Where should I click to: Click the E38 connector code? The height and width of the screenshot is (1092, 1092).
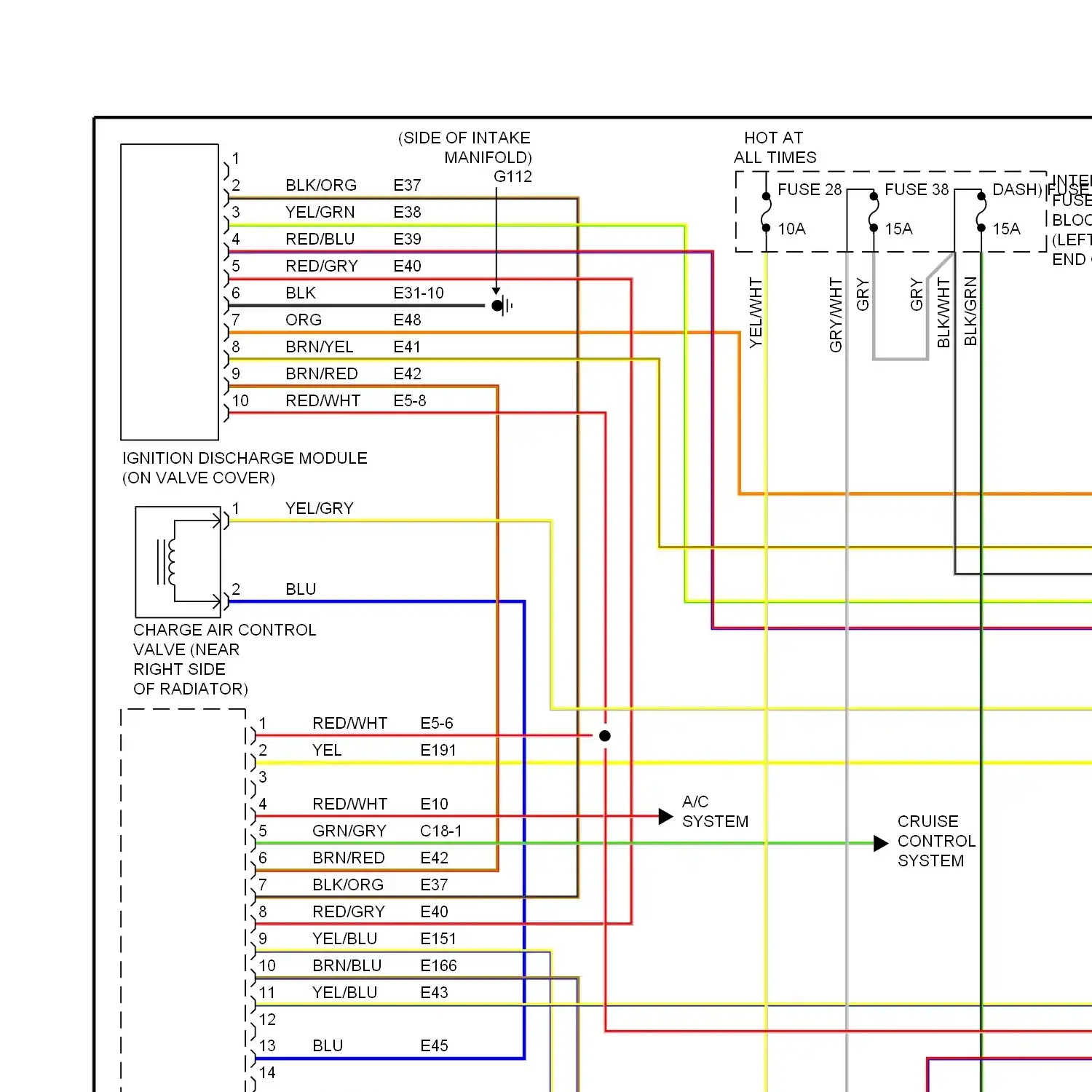point(407,213)
